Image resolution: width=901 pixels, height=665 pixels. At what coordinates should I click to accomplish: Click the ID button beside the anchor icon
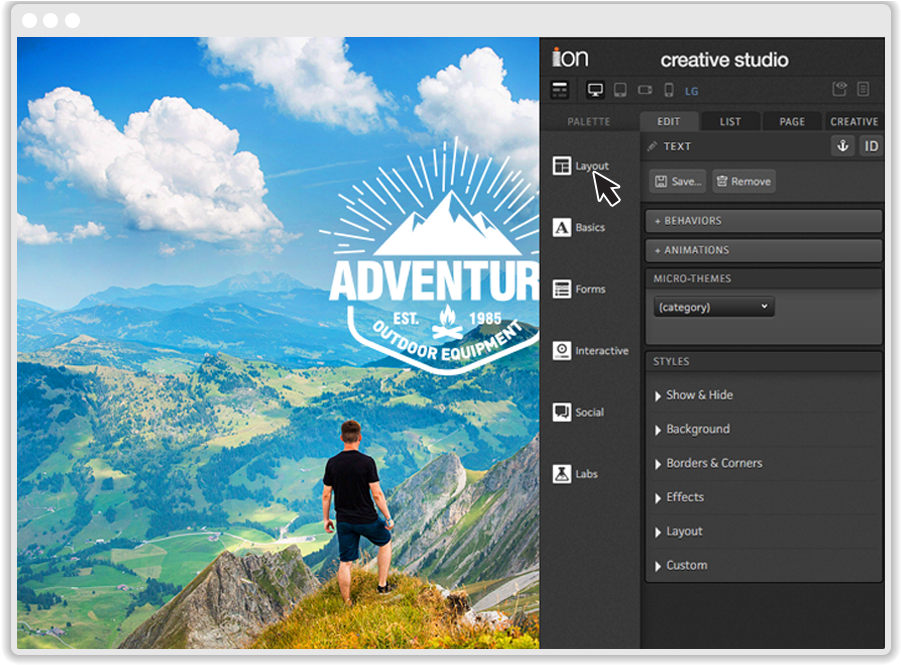point(871,146)
